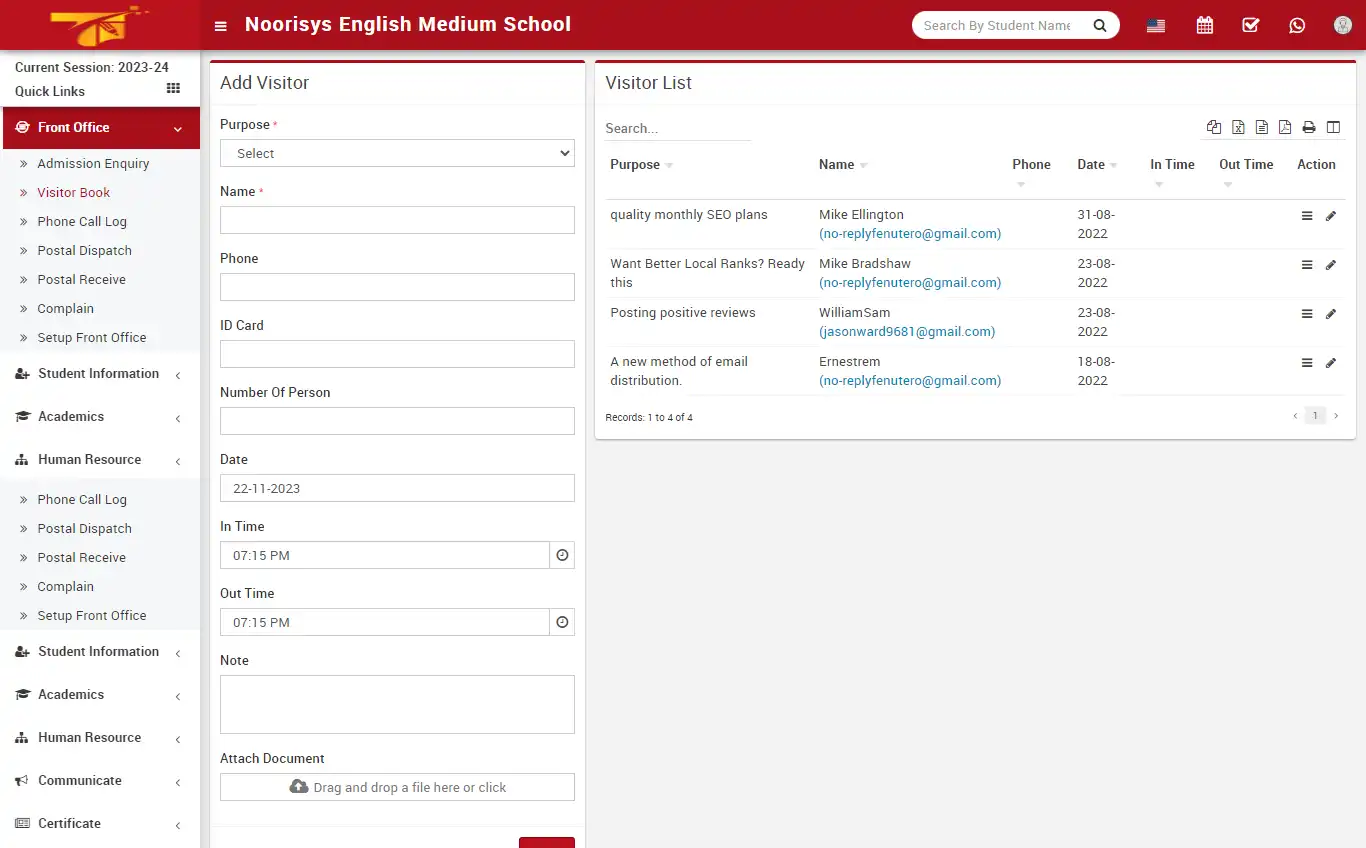Navigate to Admission Enquiry
The image size is (1366, 848).
pyautogui.click(x=94, y=163)
